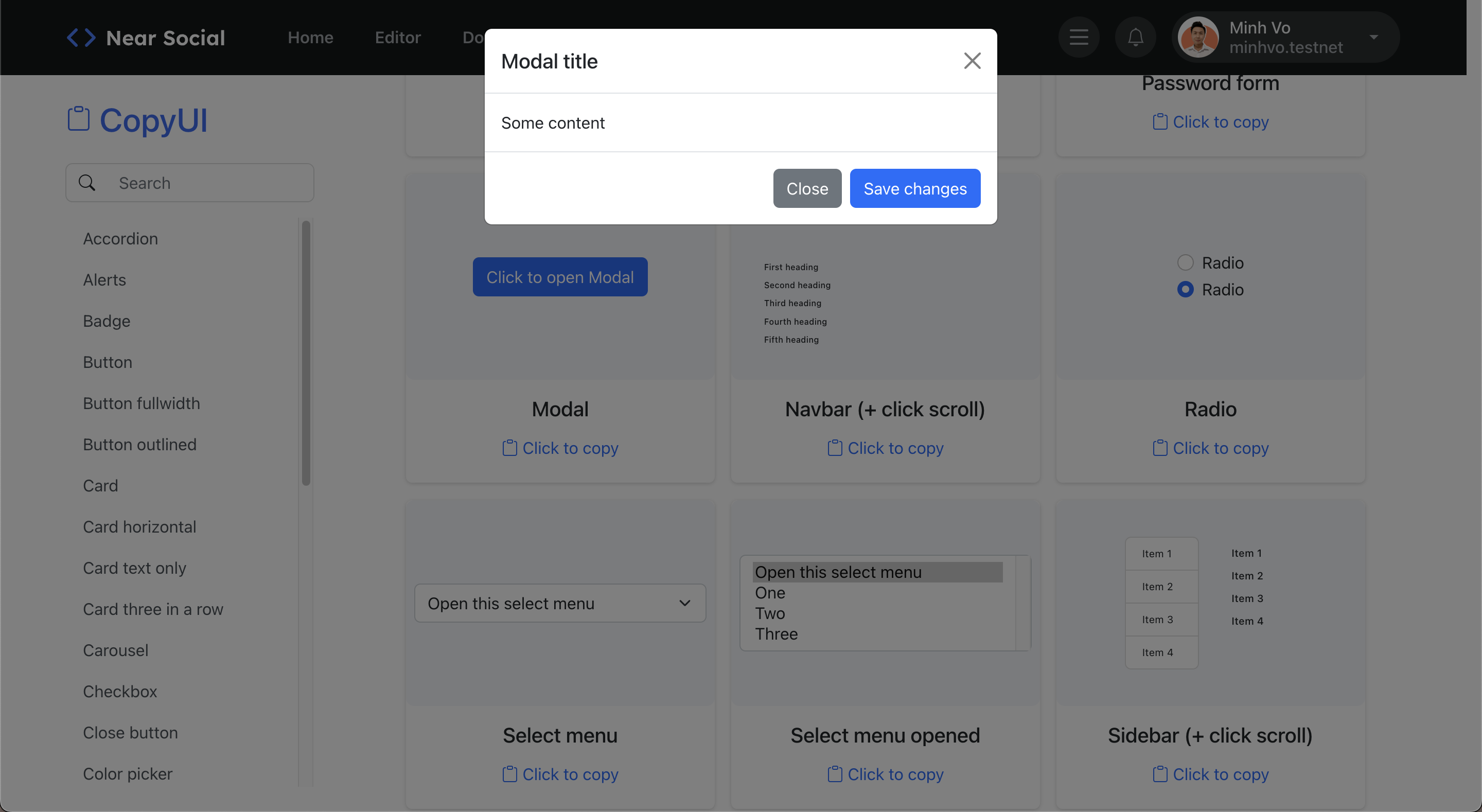Select the unchecked Radio option

1185,262
